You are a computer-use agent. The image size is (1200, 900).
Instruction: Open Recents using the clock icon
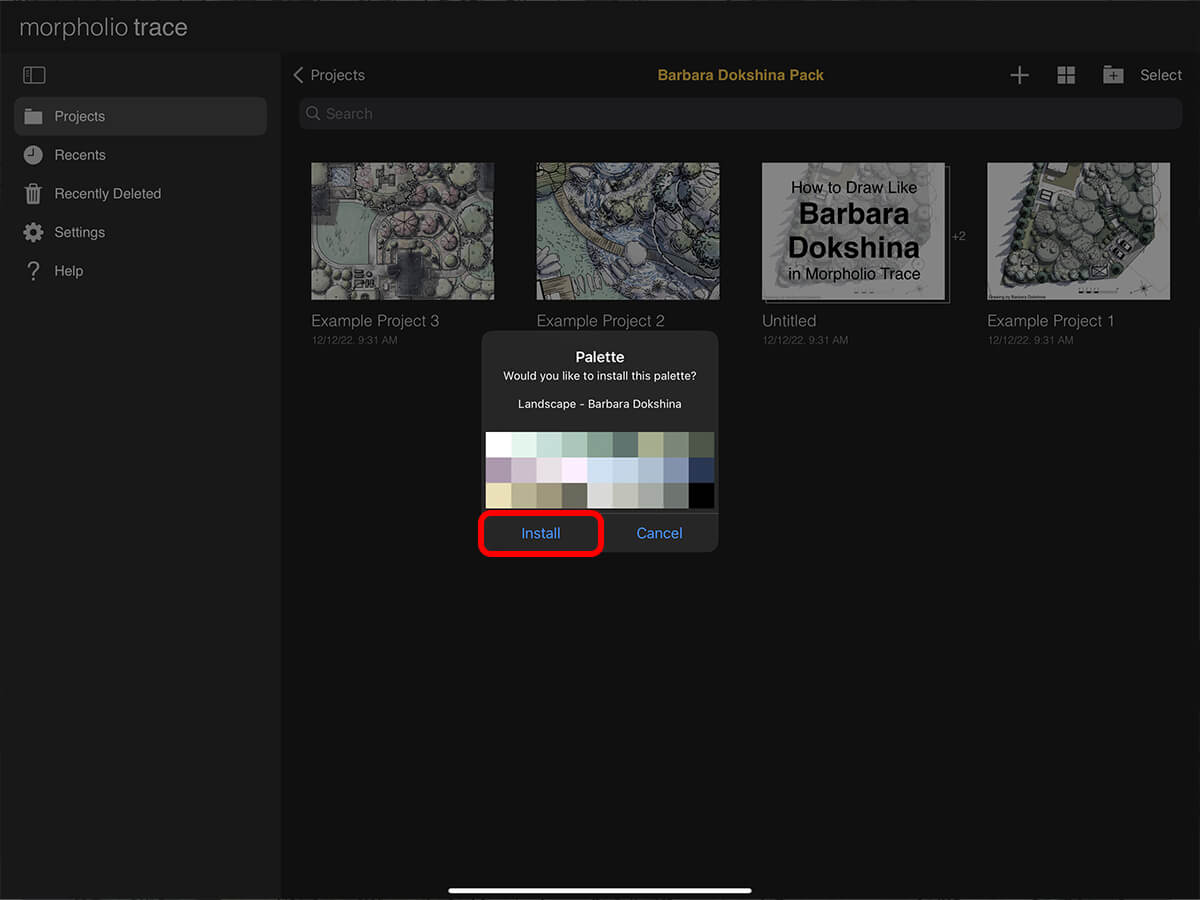coord(34,155)
